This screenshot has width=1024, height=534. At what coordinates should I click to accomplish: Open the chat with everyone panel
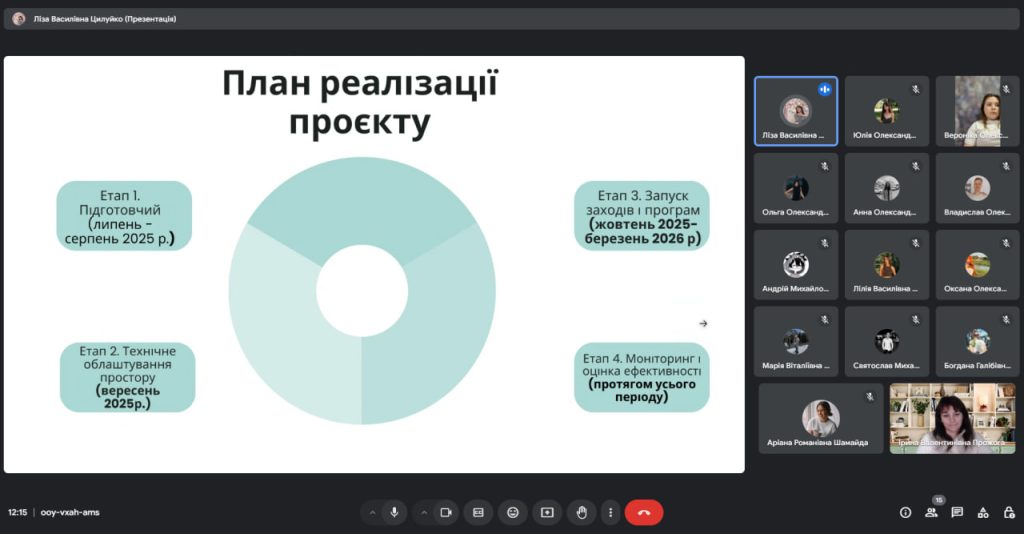pos(957,512)
